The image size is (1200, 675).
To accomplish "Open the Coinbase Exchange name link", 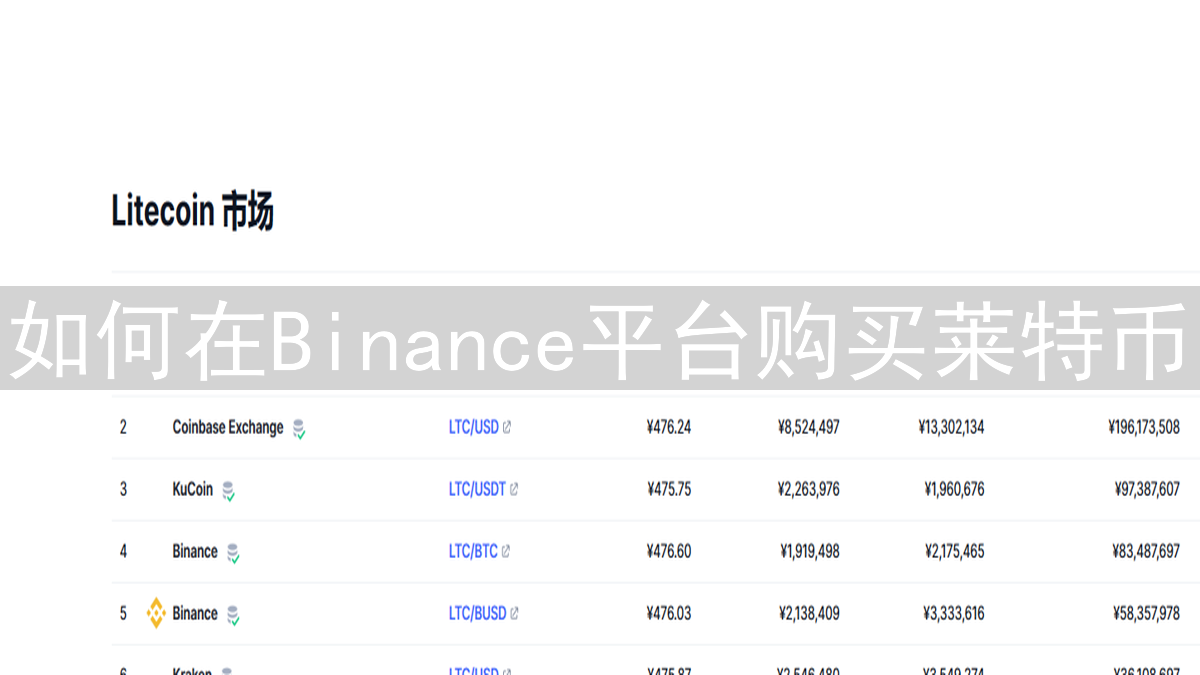I will point(228,427).
